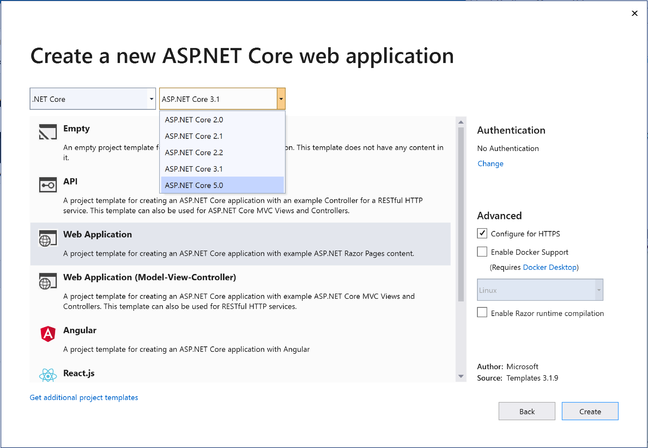The width and height of the screenshot is (648, 448).
Task: Click the MVC Views and Controllers description
Action: (239, 301)
